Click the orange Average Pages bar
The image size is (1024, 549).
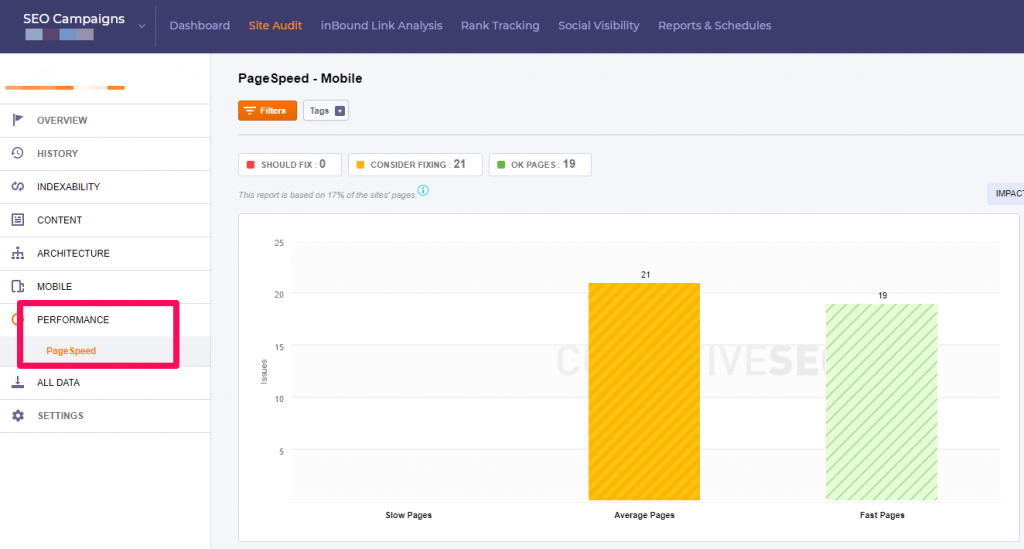644,392
